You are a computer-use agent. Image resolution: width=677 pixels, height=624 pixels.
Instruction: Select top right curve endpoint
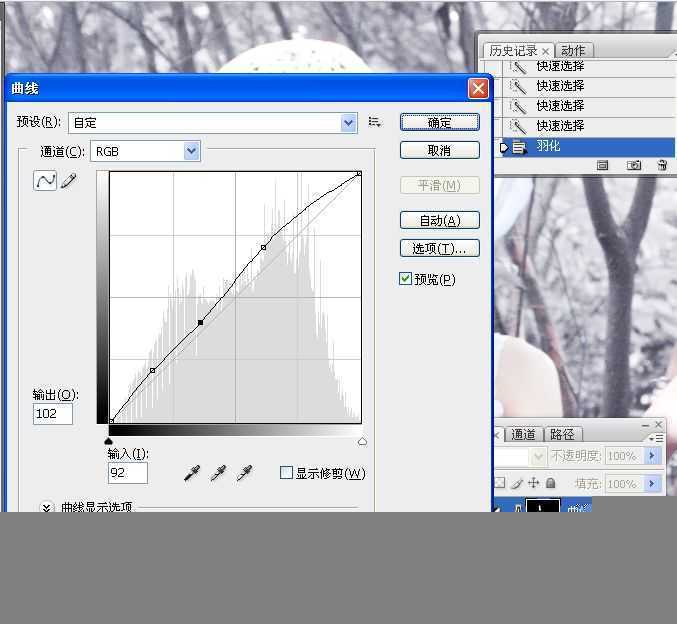(x=359, y=174)
